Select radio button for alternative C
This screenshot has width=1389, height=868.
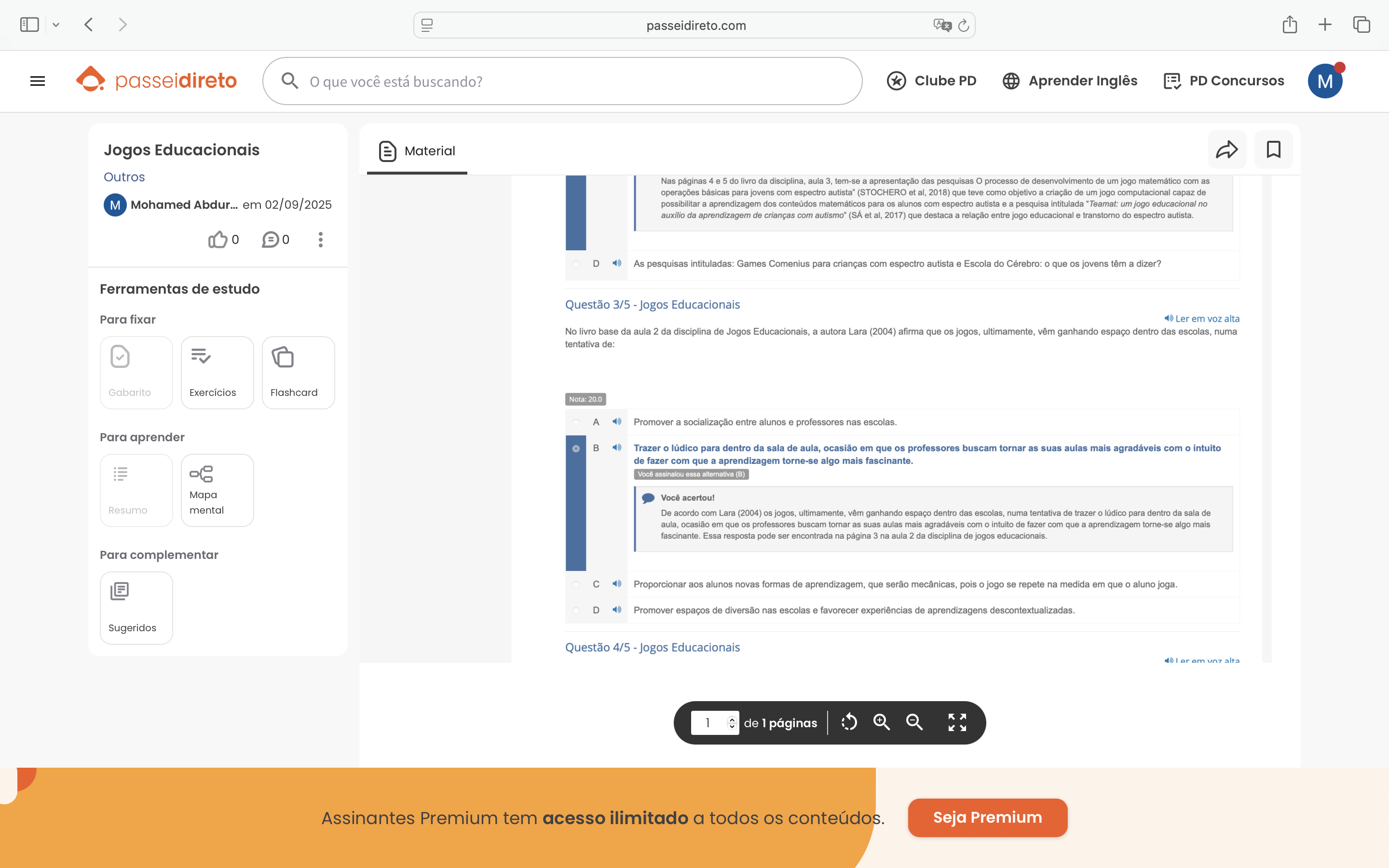pyautogui.click(x=576, y=585)
